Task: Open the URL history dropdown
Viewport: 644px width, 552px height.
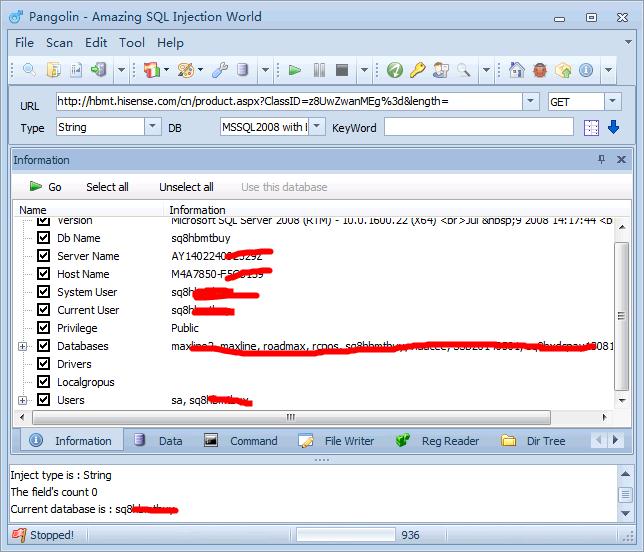Action: pos(530,101)
